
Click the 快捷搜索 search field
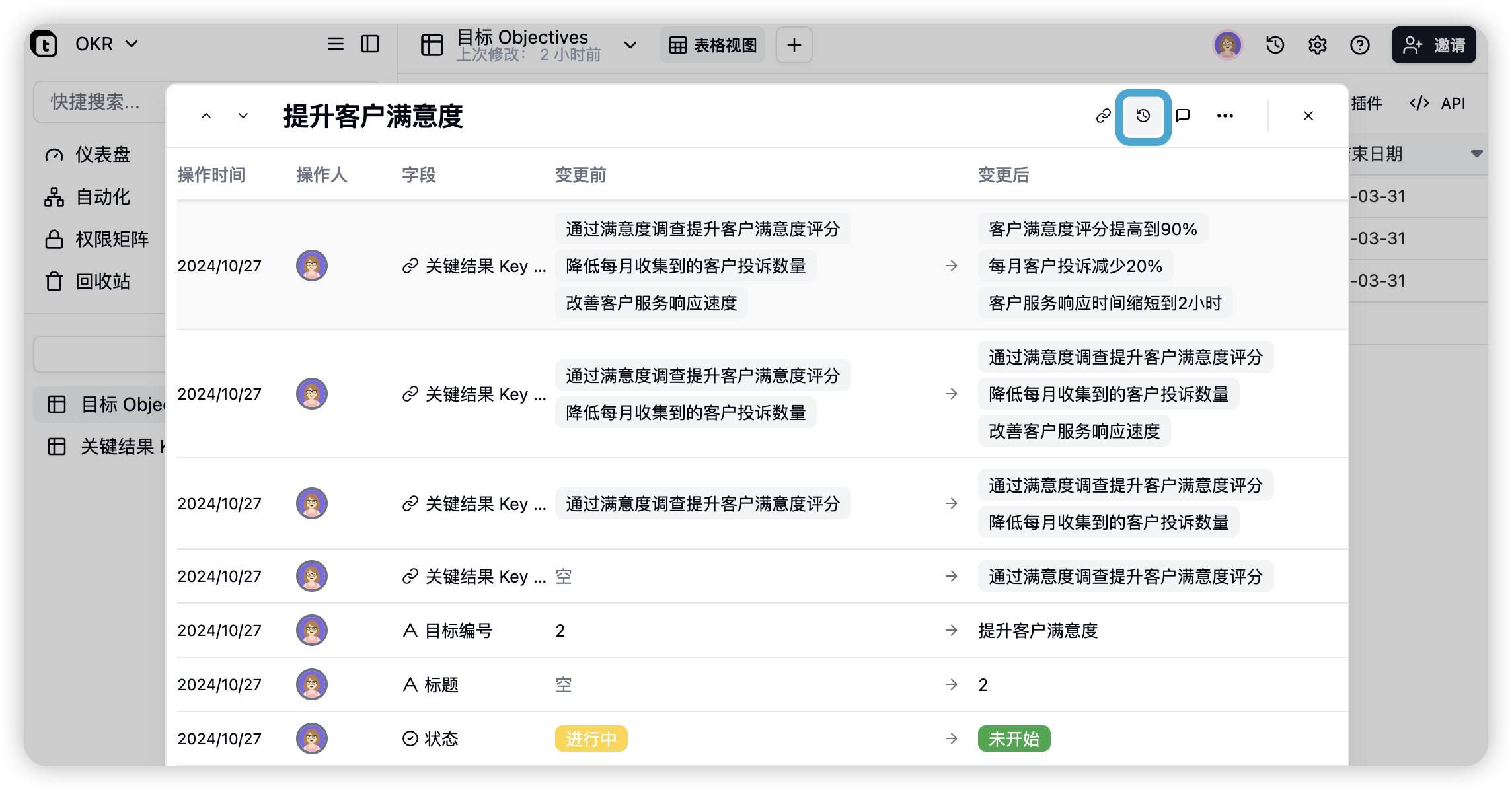99,102
